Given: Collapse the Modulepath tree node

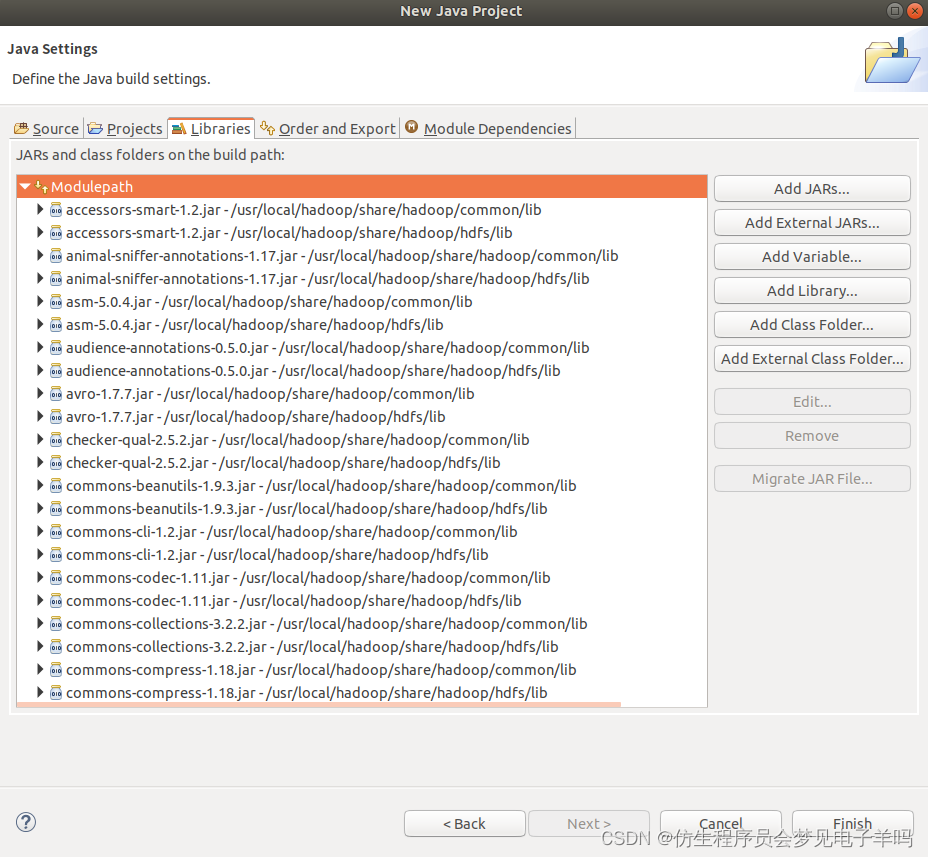Looking at the screenshot, I should pyautogui.click(x=25, y=186).
